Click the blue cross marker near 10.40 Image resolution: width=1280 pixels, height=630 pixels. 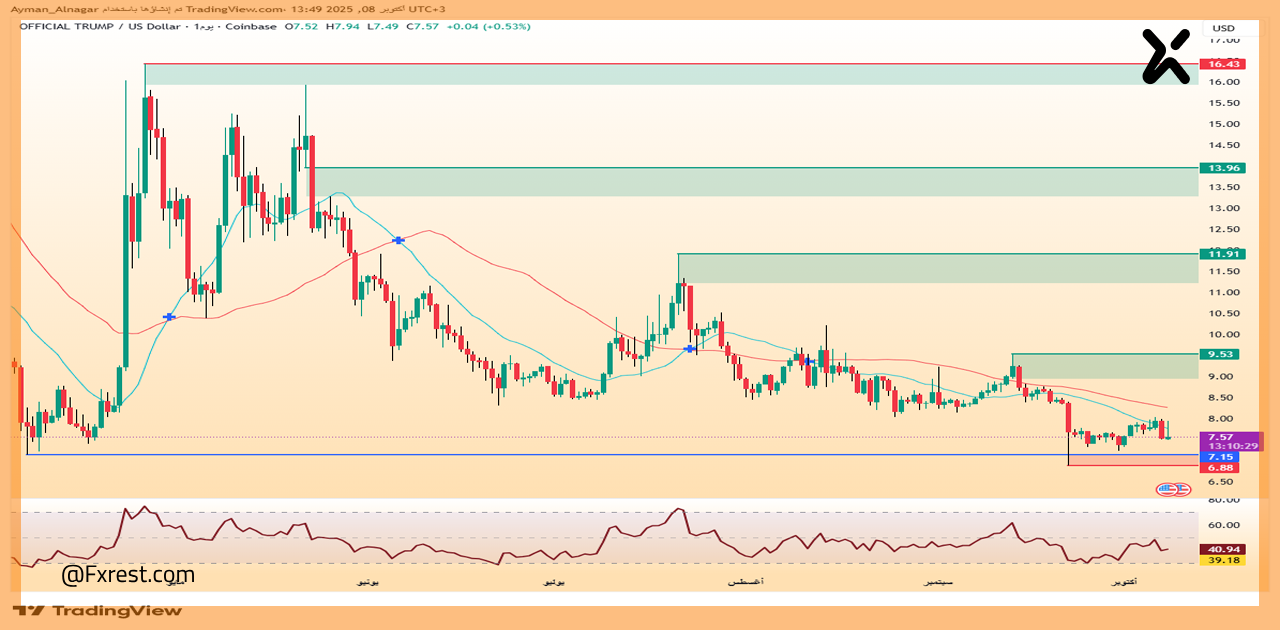[169, 317]
